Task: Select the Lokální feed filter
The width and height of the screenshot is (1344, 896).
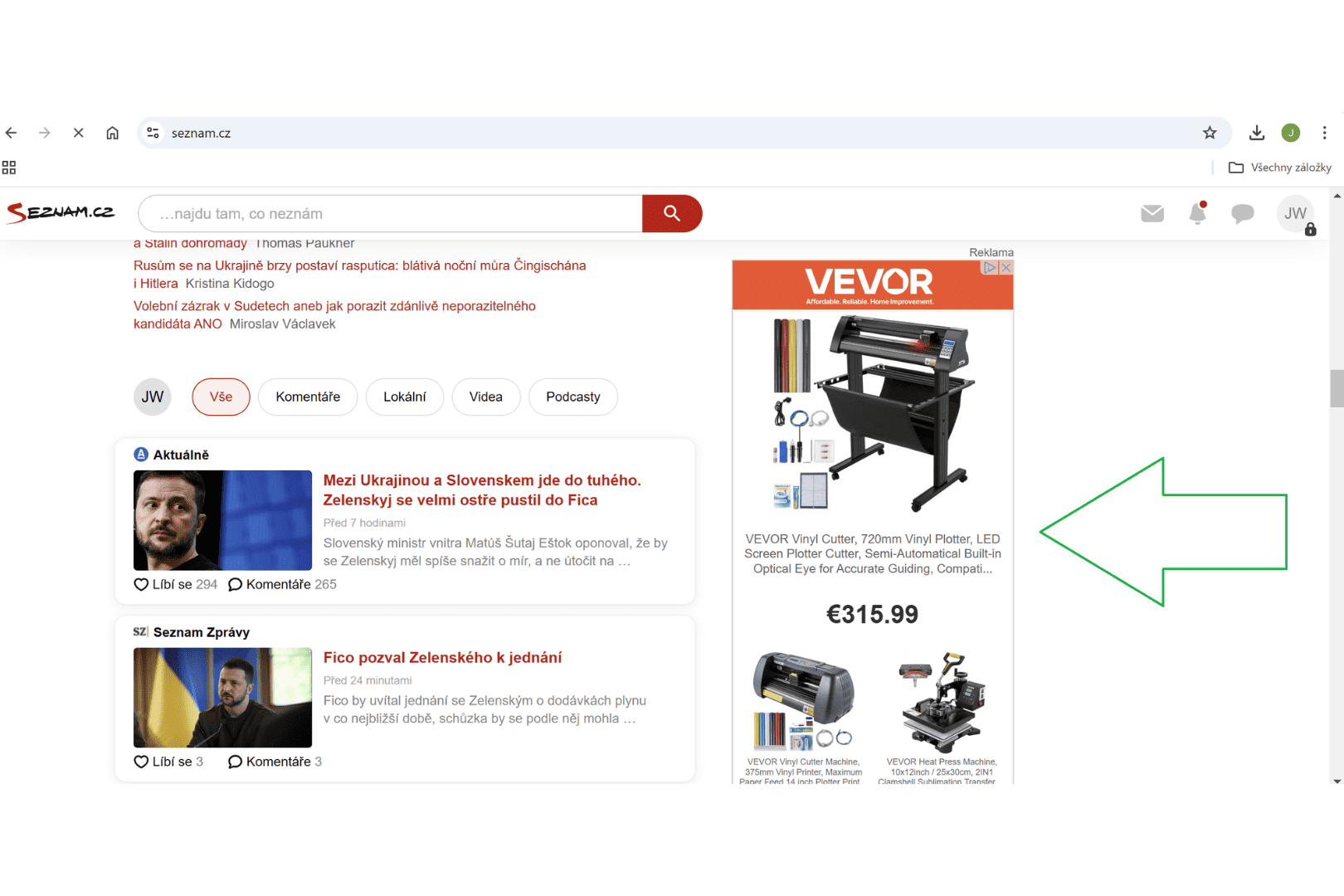Action: click(405, 397)
